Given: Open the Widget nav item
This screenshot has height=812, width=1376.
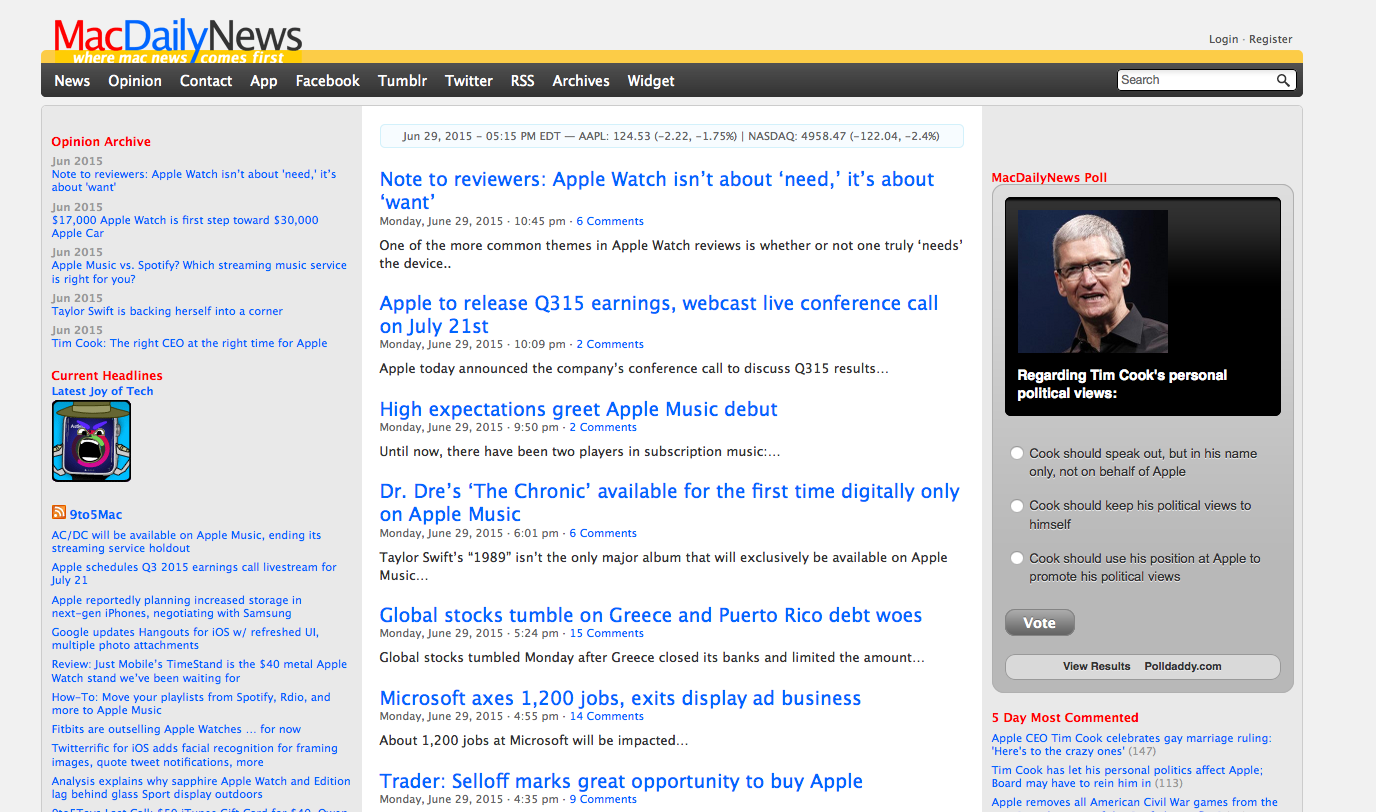Looking at the screenshot, I should click(651, 81).
